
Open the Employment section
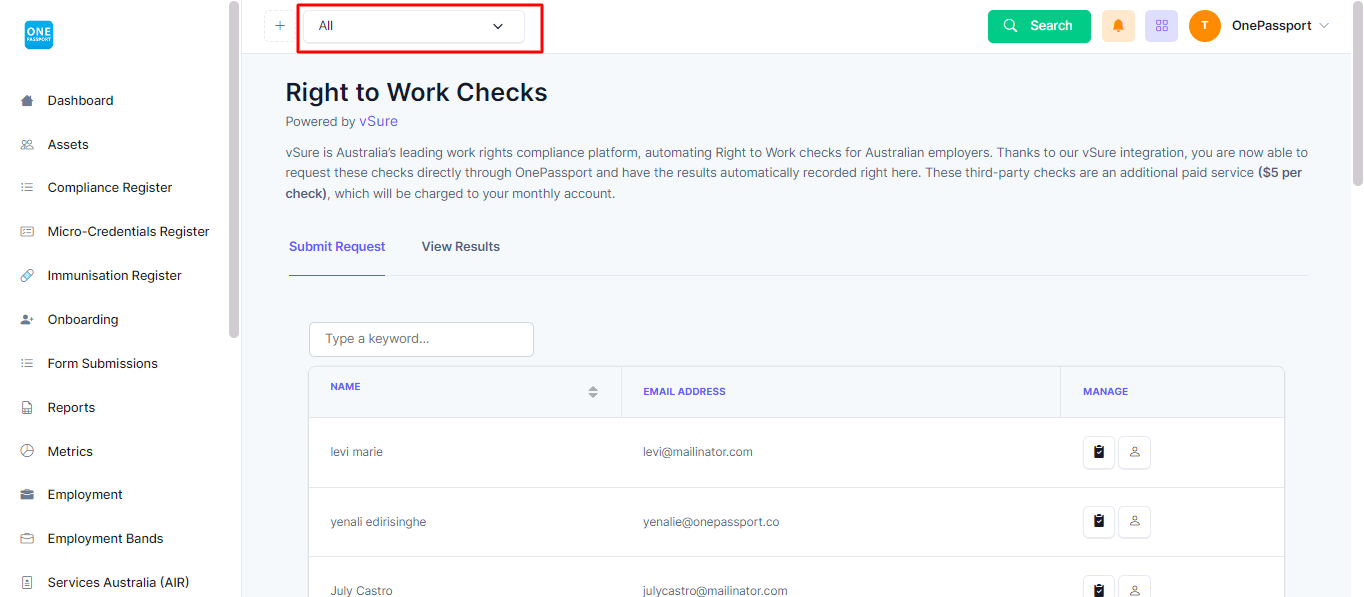click(85, 494)
